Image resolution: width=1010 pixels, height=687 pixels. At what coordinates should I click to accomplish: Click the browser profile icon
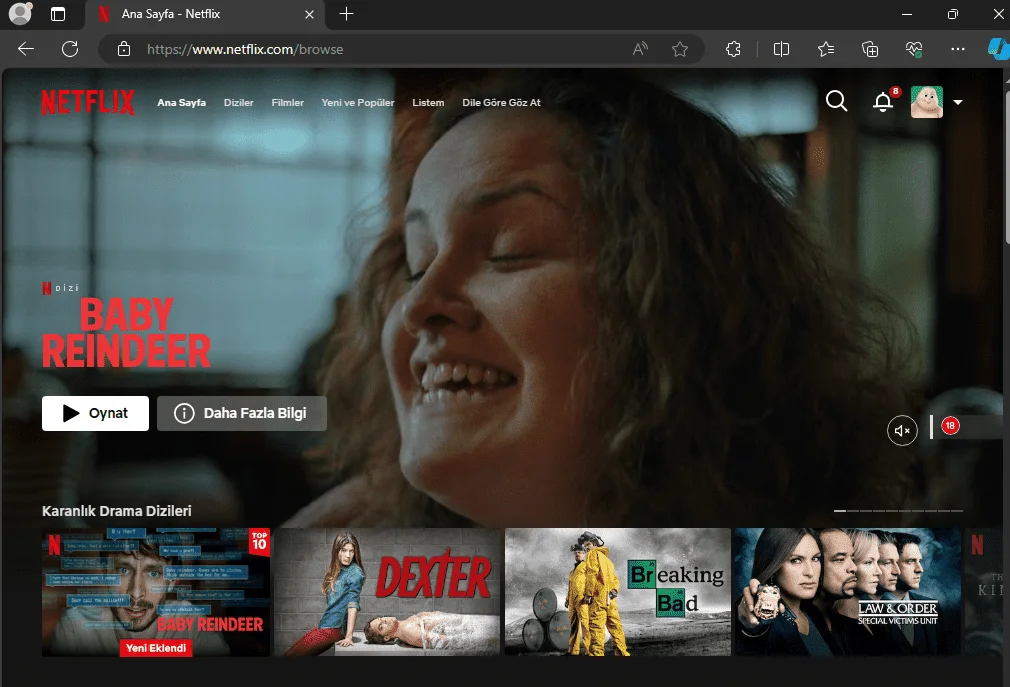pos(20,14)
